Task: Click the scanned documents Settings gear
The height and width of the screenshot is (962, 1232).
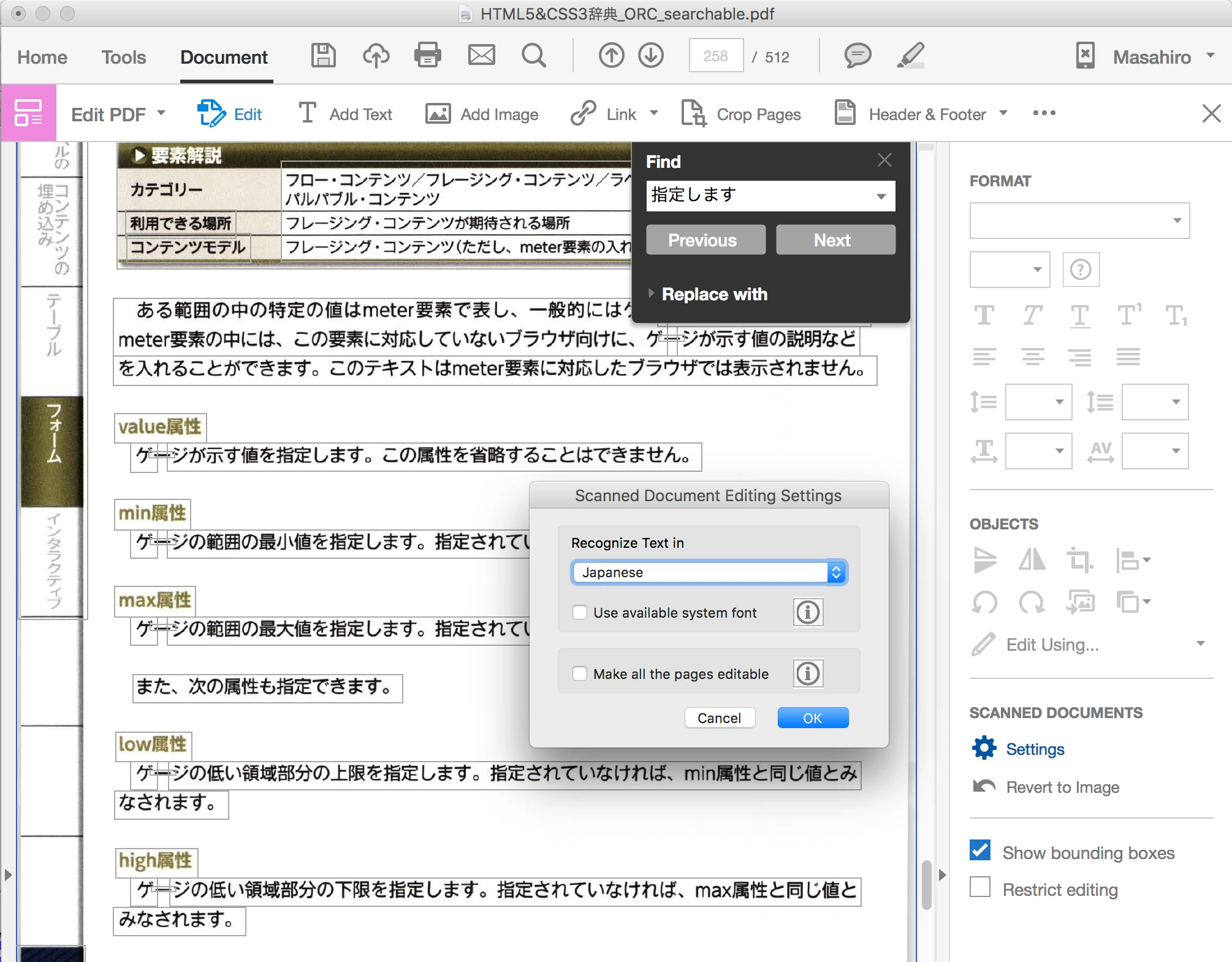Action: [984, 748]
